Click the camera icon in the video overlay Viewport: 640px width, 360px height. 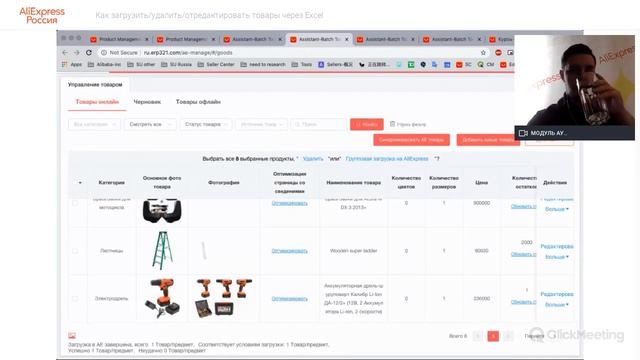(x=523, y=133)
